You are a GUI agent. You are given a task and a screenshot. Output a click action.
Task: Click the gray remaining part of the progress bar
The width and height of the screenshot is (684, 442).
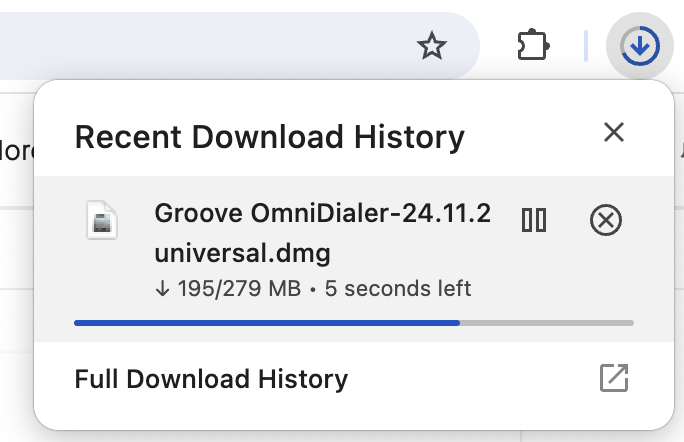547,323
